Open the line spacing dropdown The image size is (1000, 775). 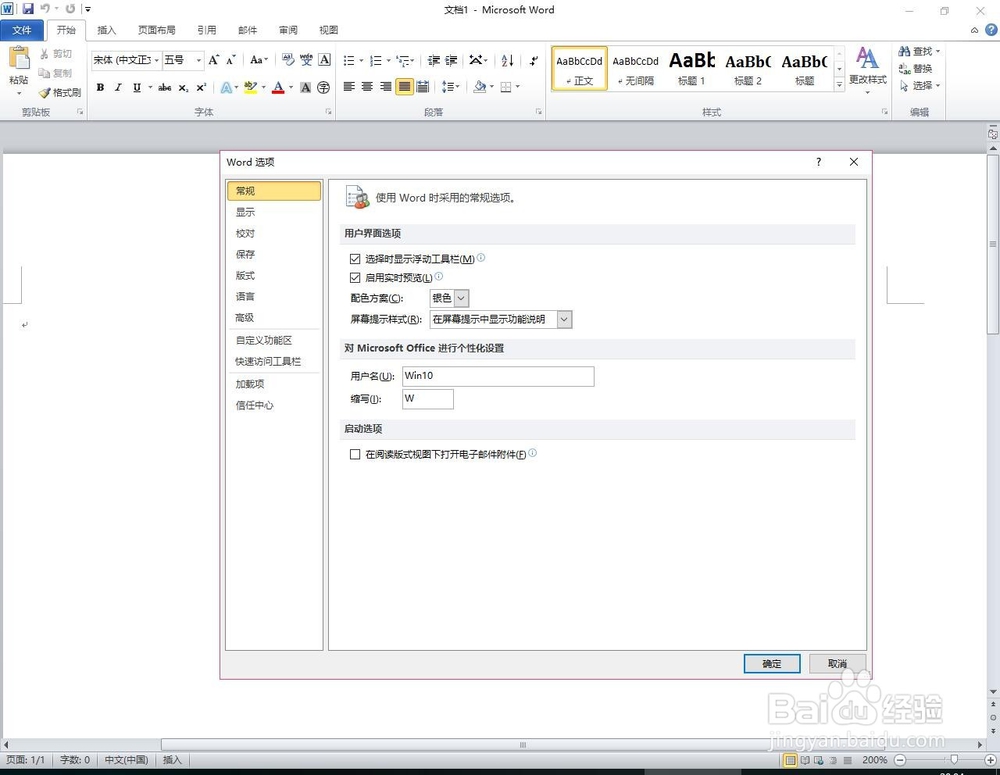[450, 87]
